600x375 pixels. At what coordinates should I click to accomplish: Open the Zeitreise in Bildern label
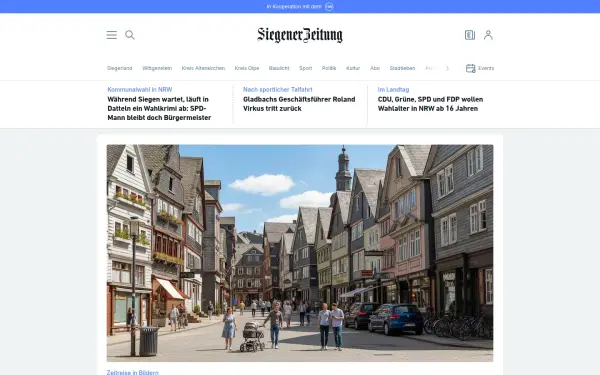pyautogui.click(x=132, y=372)
